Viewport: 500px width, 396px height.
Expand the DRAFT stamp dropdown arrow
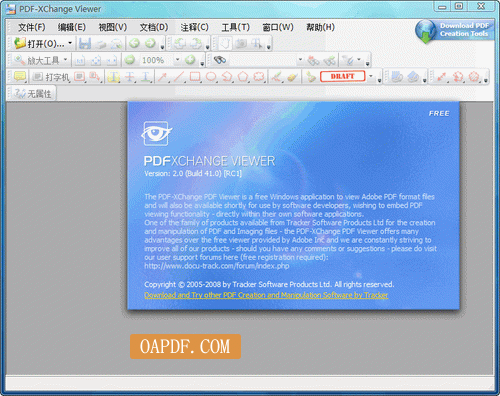pos(371,76)
